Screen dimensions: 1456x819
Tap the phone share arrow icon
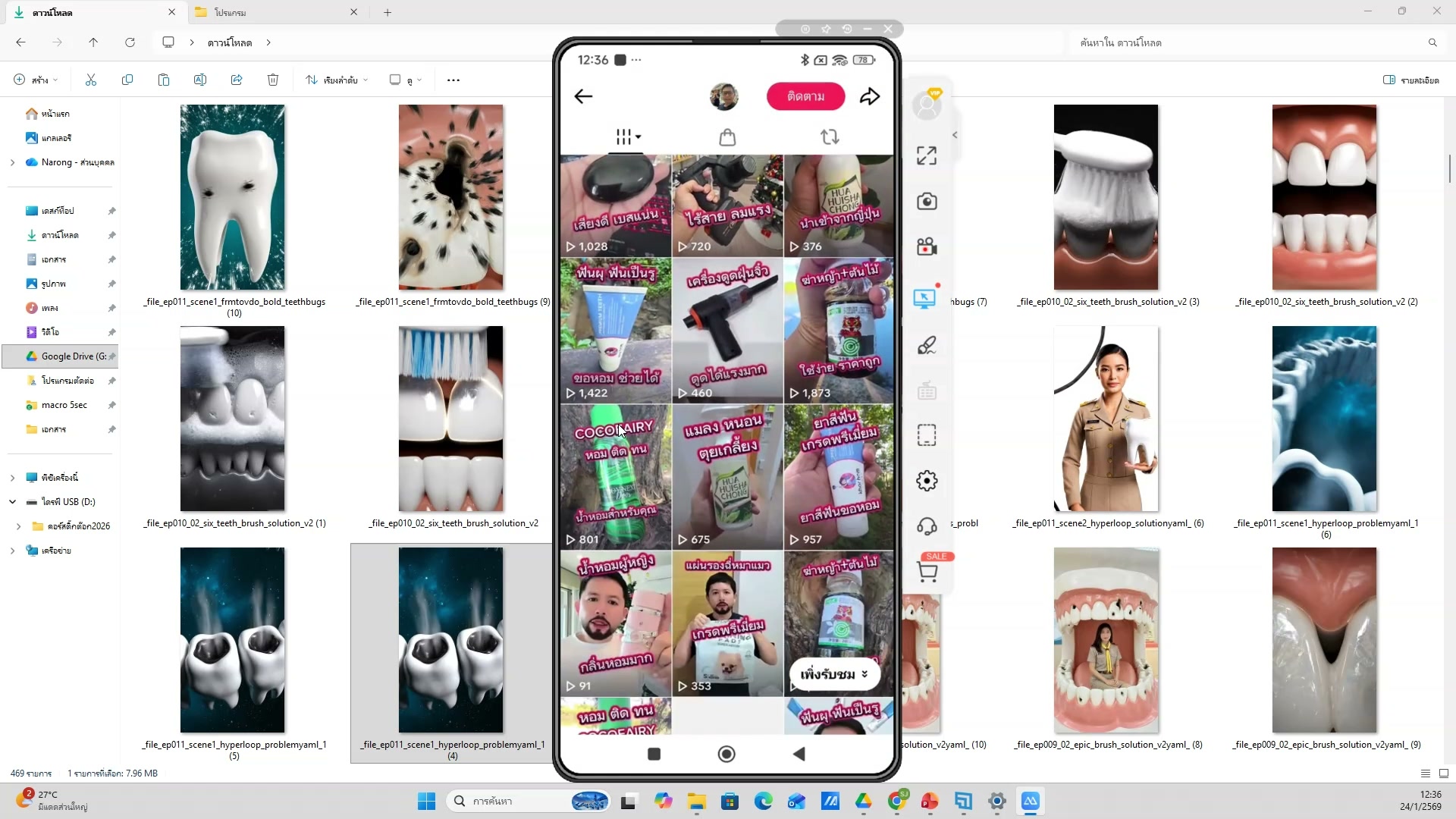click(x=870, y=96)
